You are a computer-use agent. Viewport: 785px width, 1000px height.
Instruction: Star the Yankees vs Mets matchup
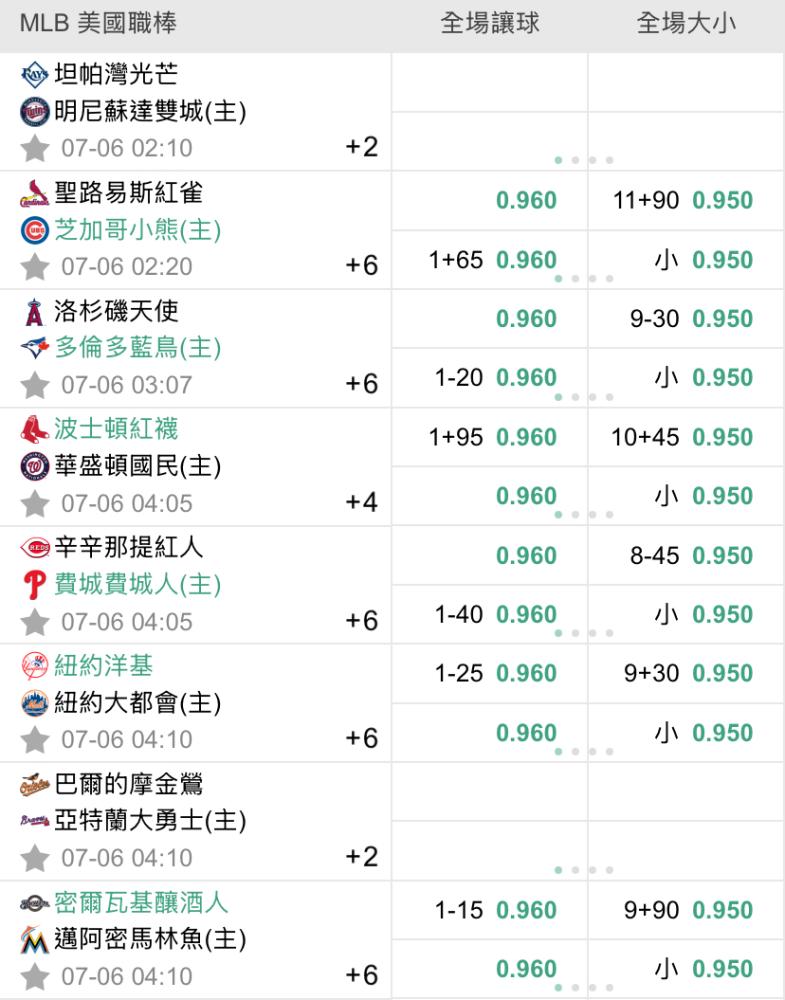35,740
